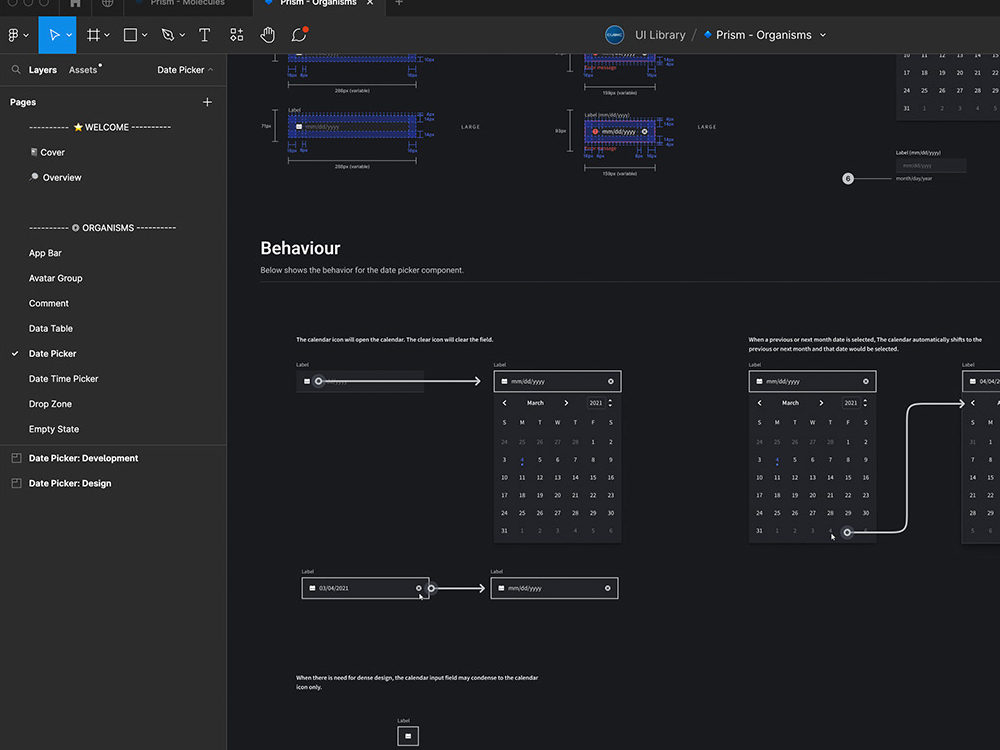Open the Figma main menu icon
The height and width of the screenshot is (750, 1000).
[x=13, y=35]
